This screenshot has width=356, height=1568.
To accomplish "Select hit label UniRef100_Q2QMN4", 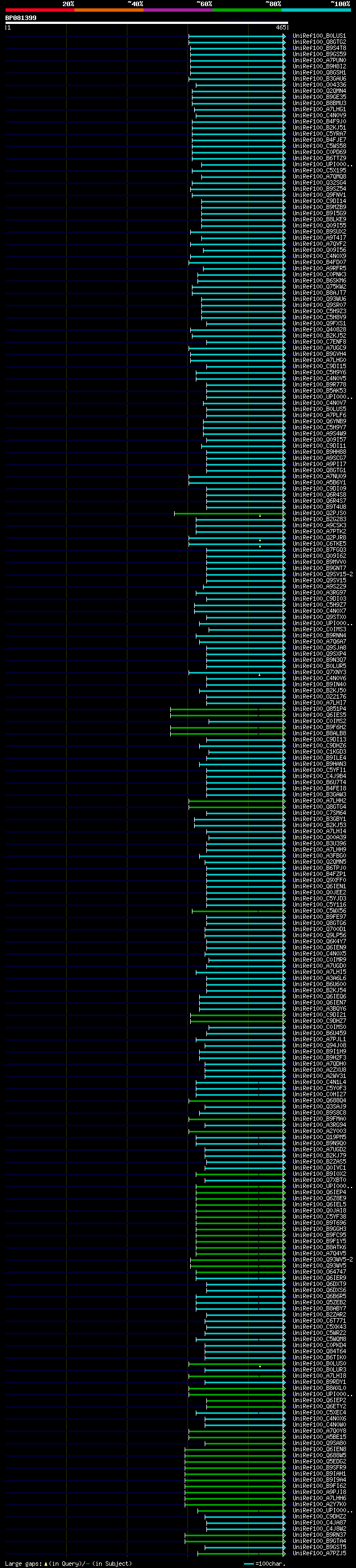I will (x=319, y=91).
